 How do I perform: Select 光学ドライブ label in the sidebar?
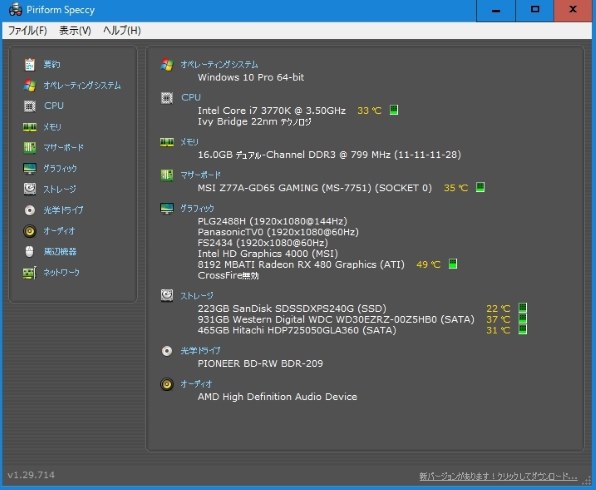pyautogui.click(x=63, y=210)
